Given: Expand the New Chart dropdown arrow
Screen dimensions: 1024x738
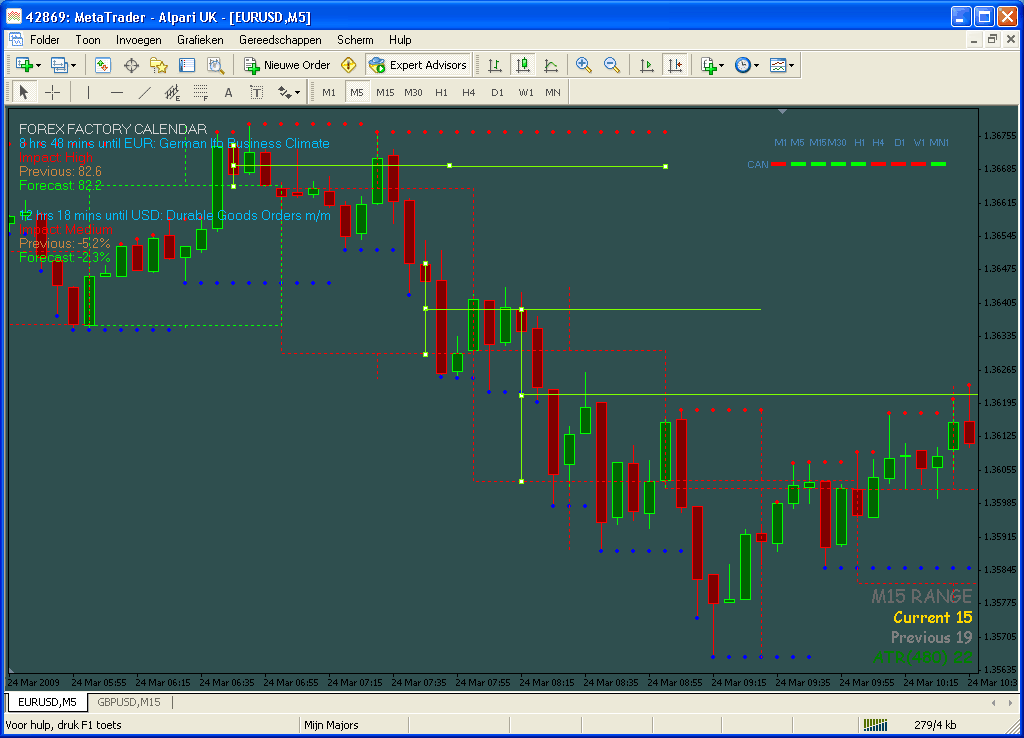Looking at the screenshot, I should (x=39, y=65).
